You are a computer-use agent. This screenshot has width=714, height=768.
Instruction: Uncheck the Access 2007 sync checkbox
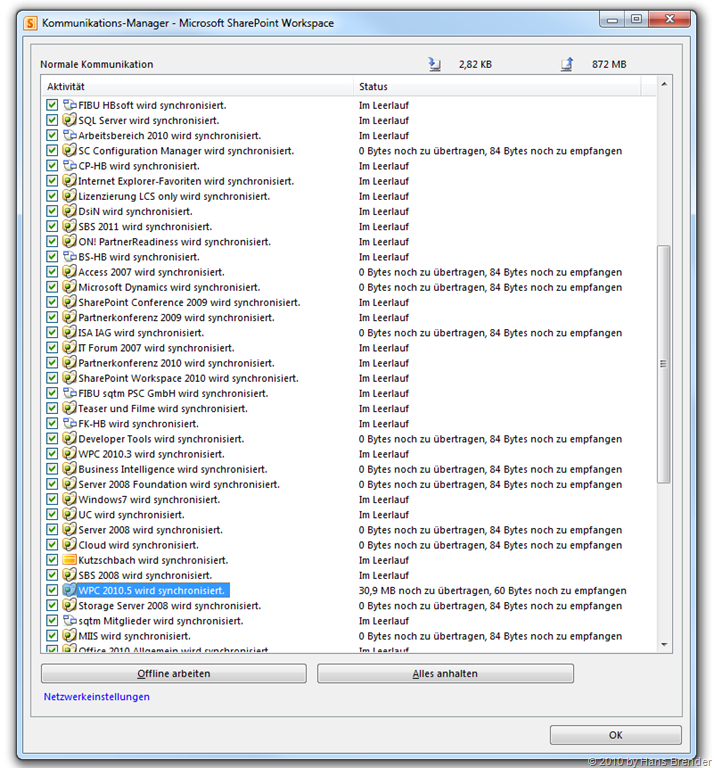[52, 272]
